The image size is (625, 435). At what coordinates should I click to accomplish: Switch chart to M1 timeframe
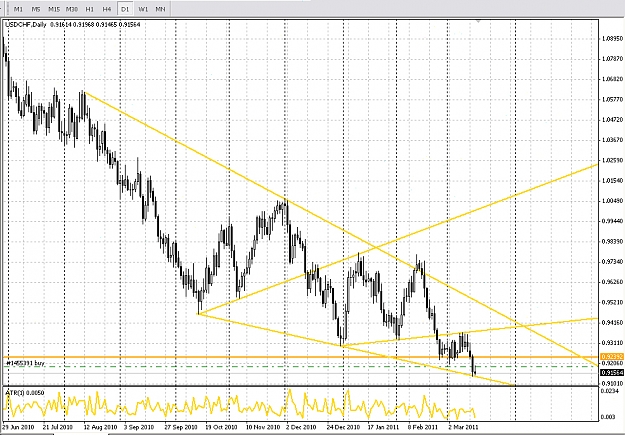18,9
